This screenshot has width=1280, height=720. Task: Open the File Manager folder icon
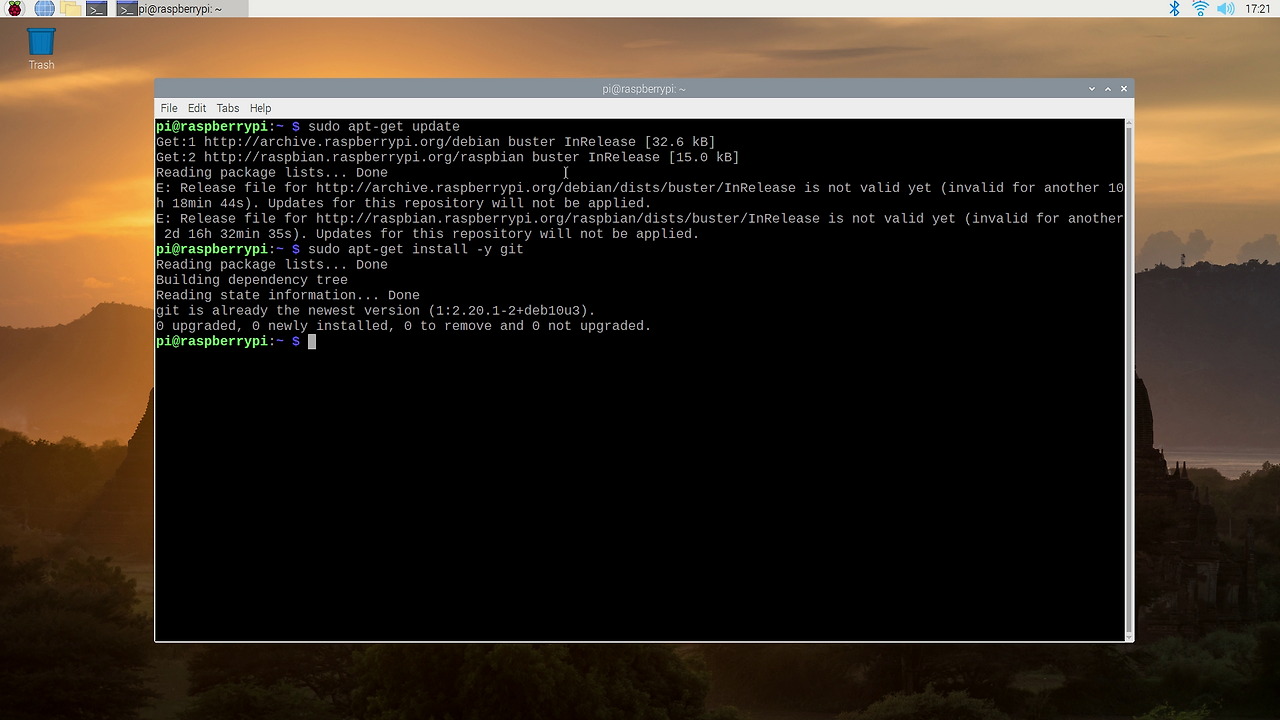(x=70, y=9)
